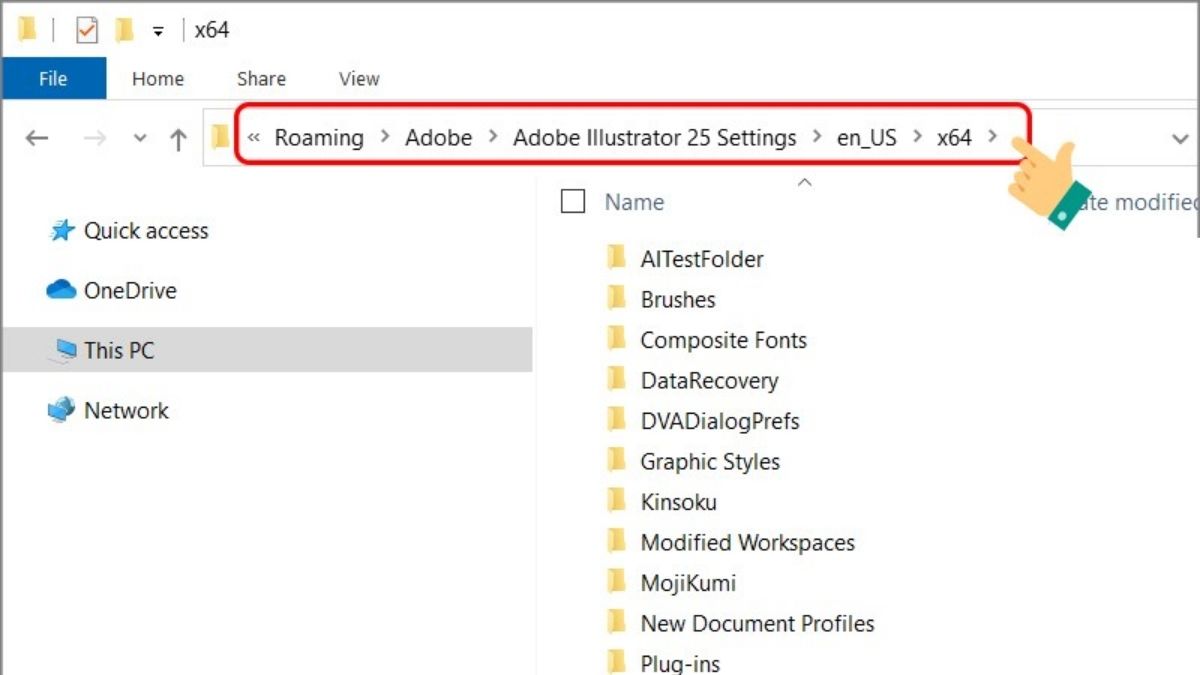
Task: Click the folder icon in the title bar
Action: coord(27,30)
